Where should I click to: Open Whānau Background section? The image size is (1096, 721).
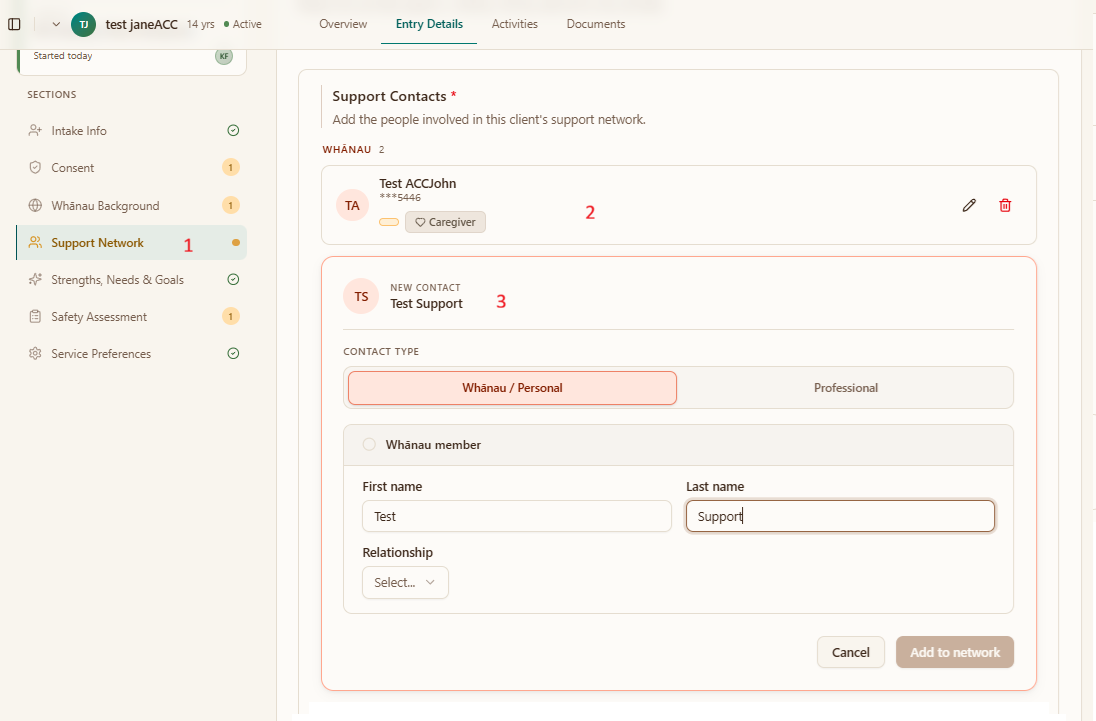click(131, 205)
